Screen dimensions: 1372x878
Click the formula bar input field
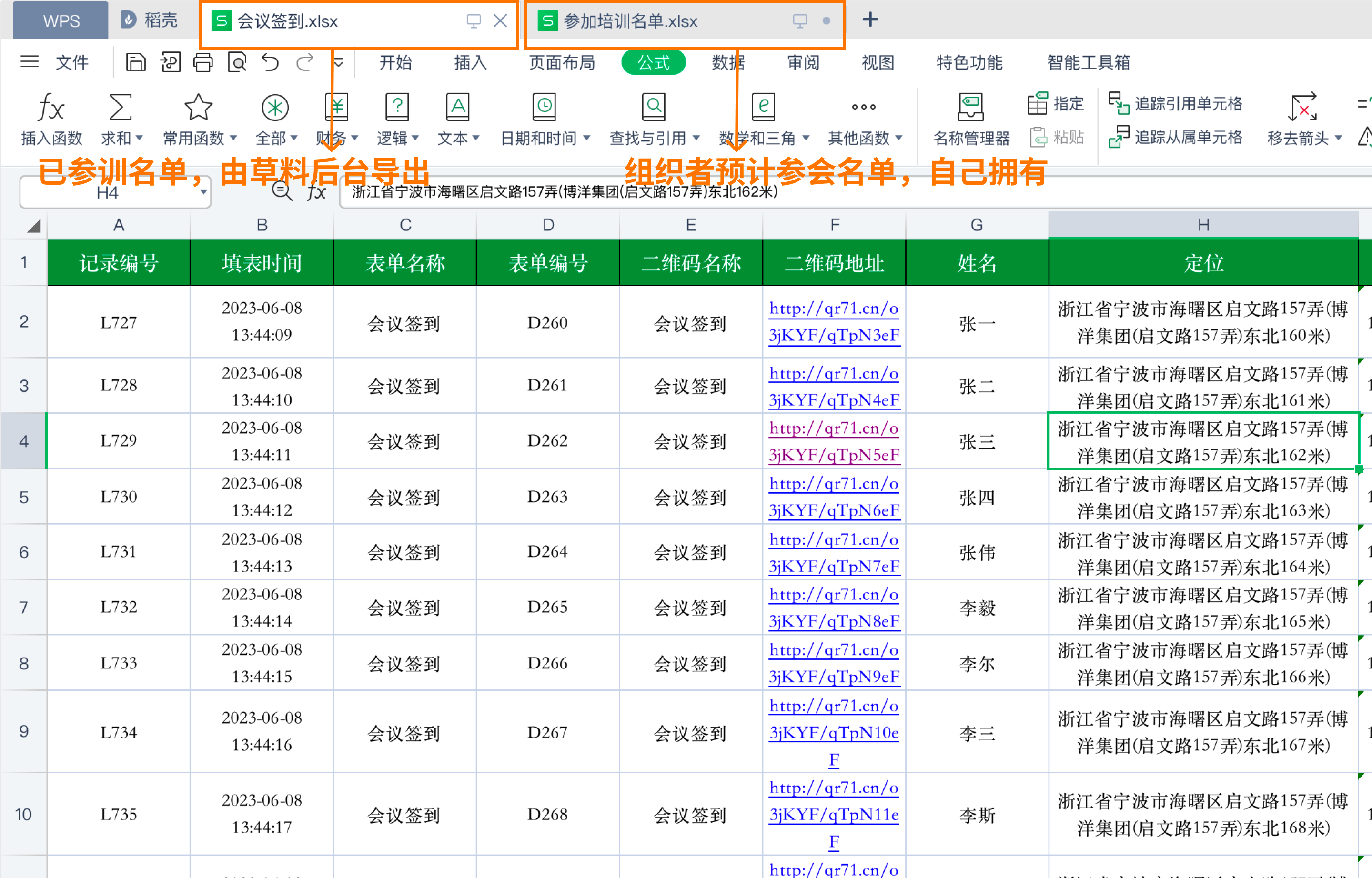(855, 192)
